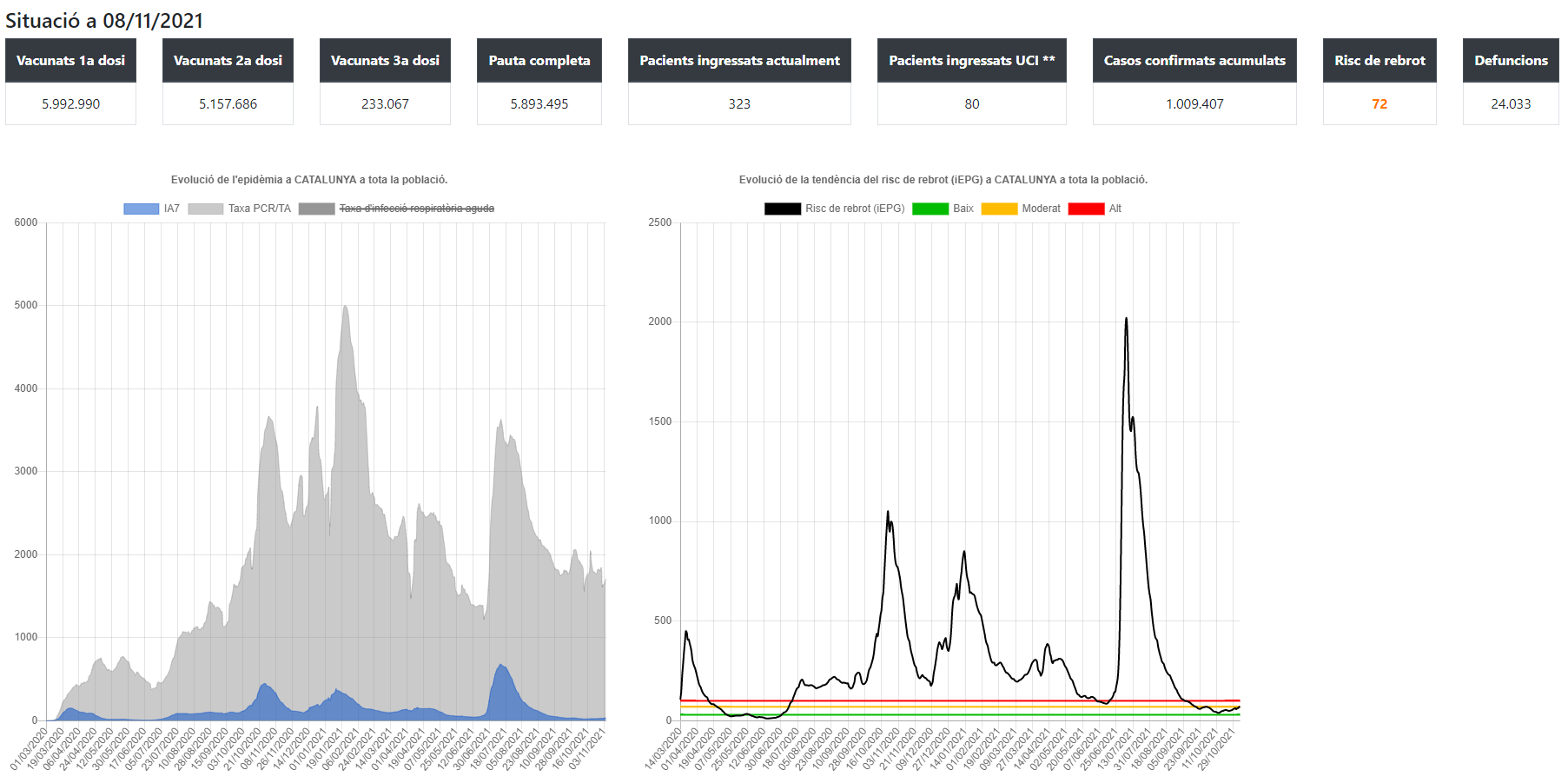Select the Vacunats 2a dosi header
The image size is (1568, 783).
(x=228, y=60)
